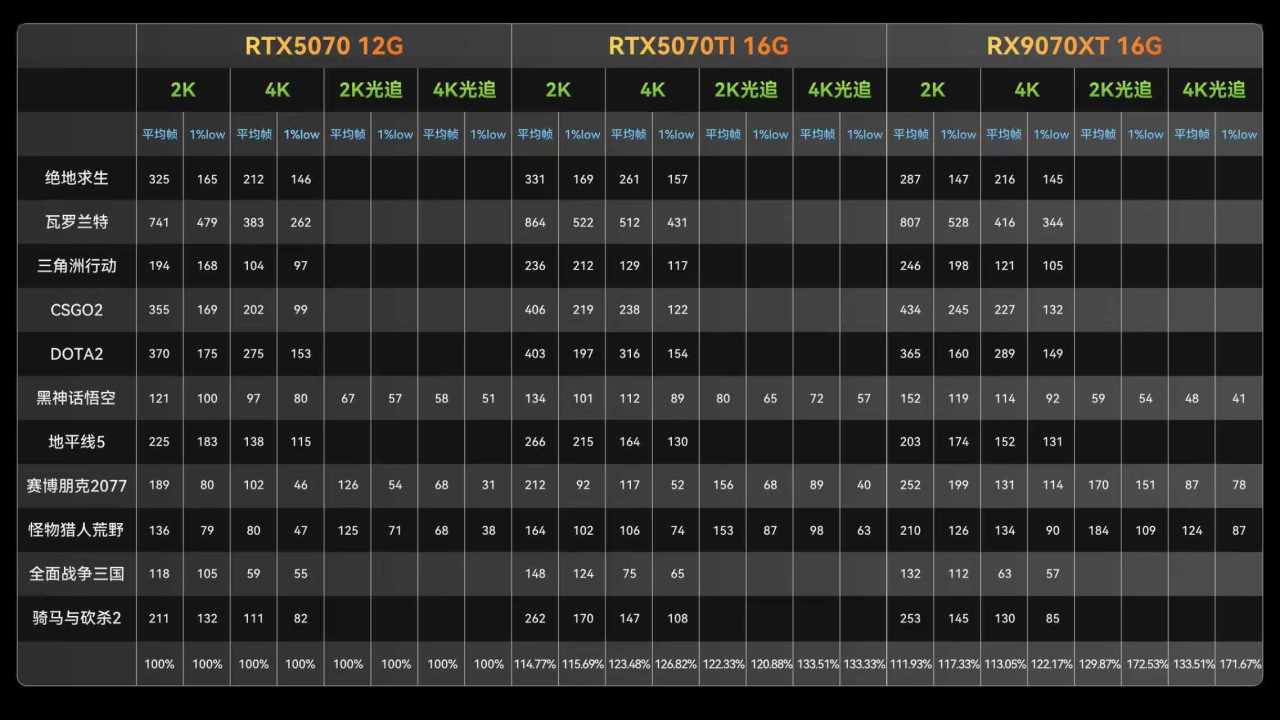
Task: Click value 370 in the DOTA2 row
Action: (x=160, y=354)
